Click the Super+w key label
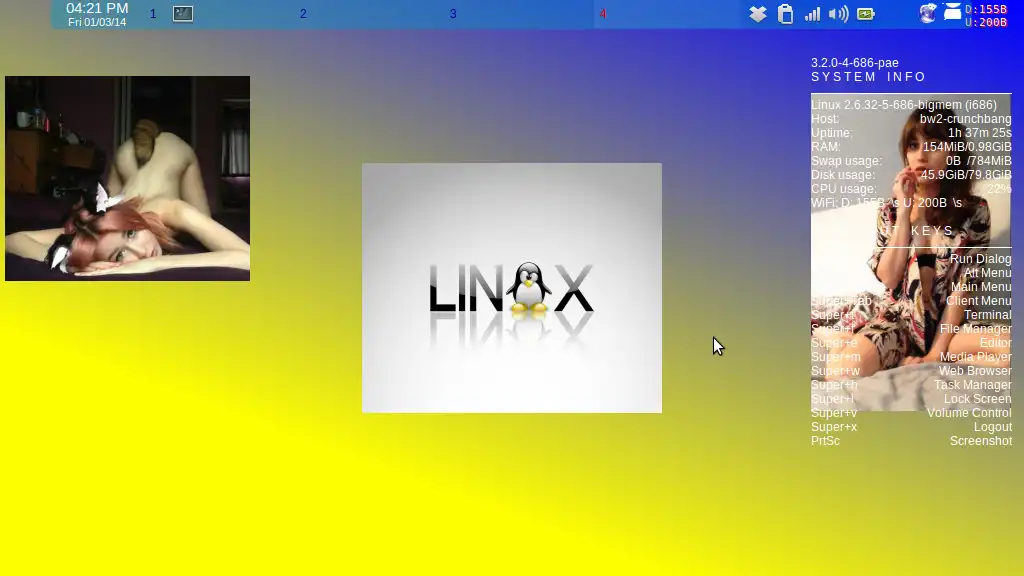1024x576 pixels. coord(835,371)
